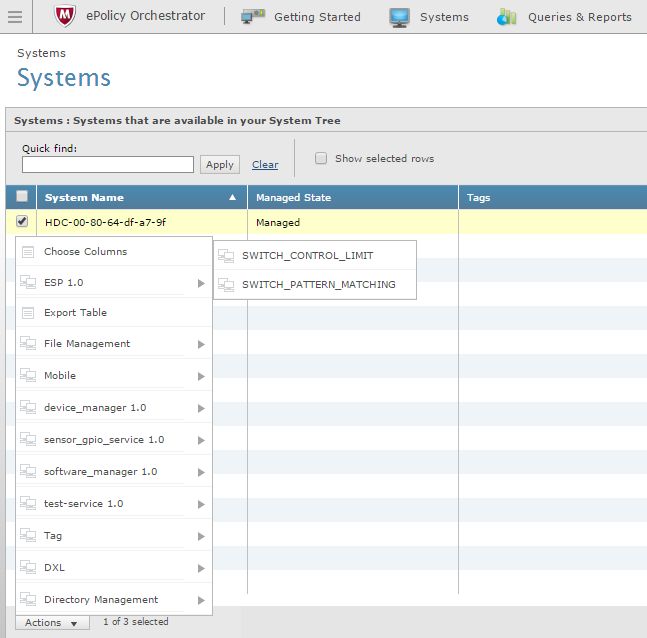
Task: Open the device_manager 1.0 menu entry
Action: (x=95, y=408)
